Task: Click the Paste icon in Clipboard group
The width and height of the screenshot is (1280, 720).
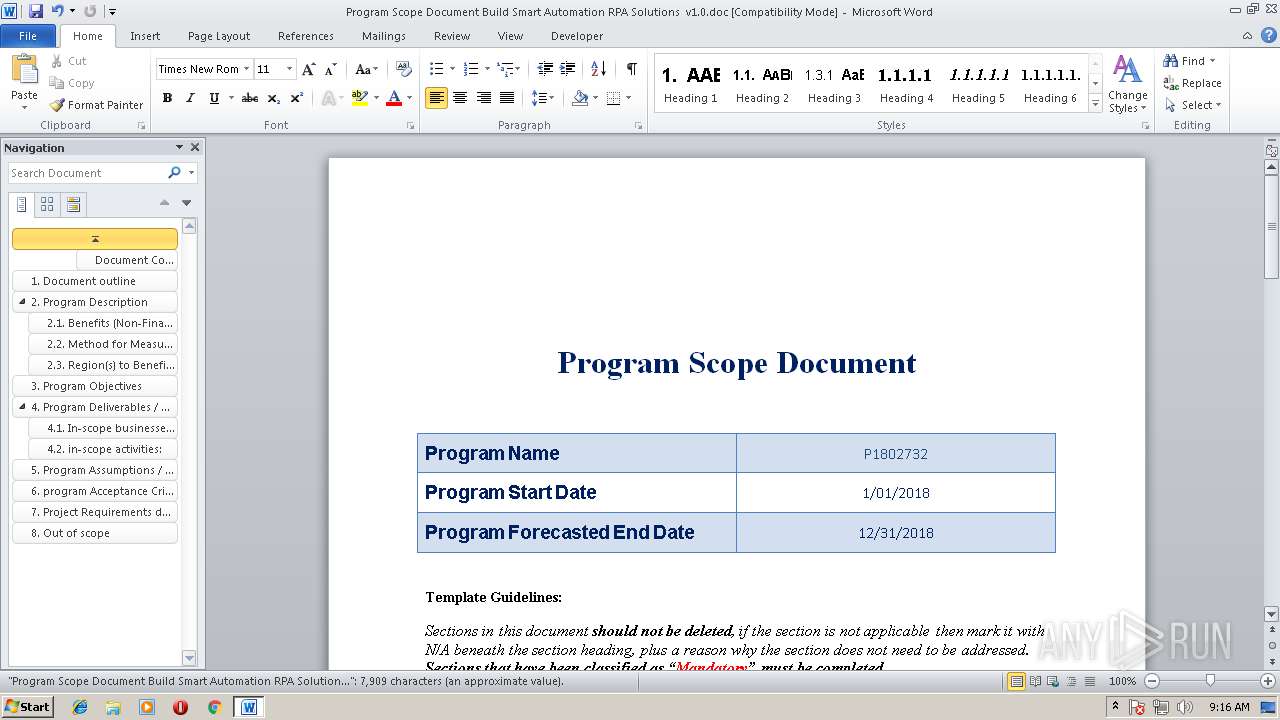Action: tap(24, 71)
